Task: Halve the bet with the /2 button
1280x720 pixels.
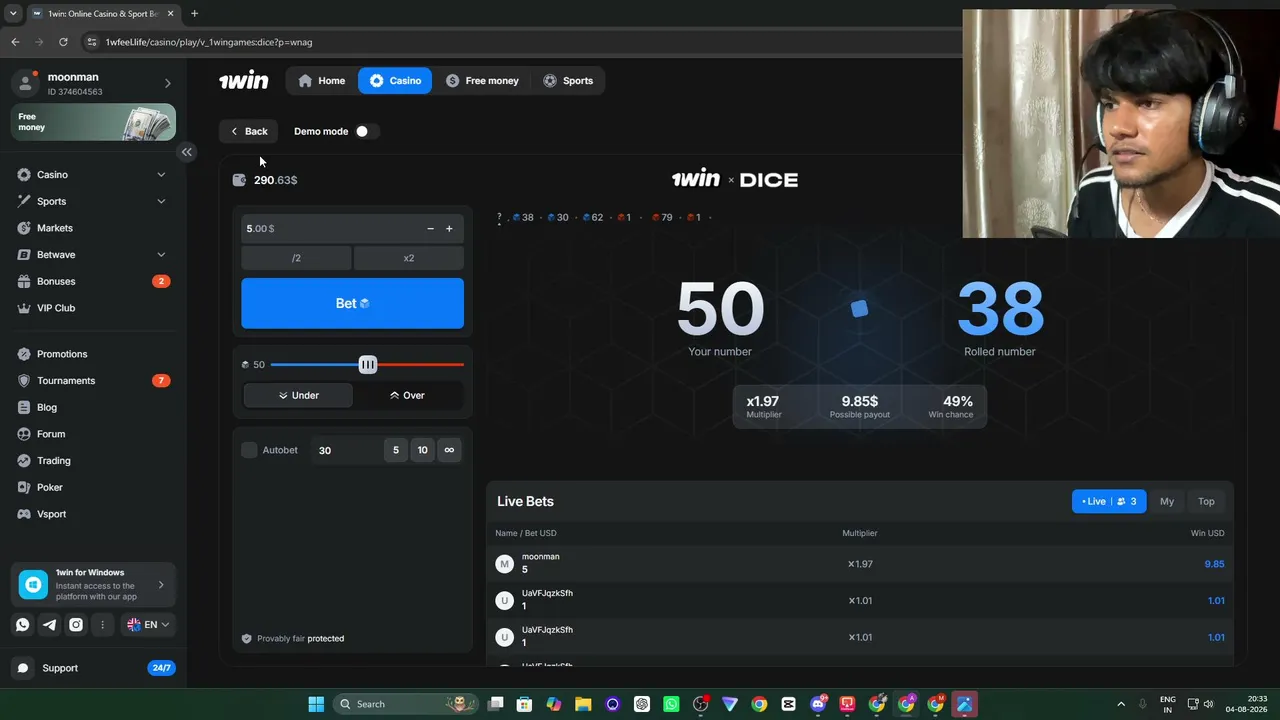Action: point(296,258)
